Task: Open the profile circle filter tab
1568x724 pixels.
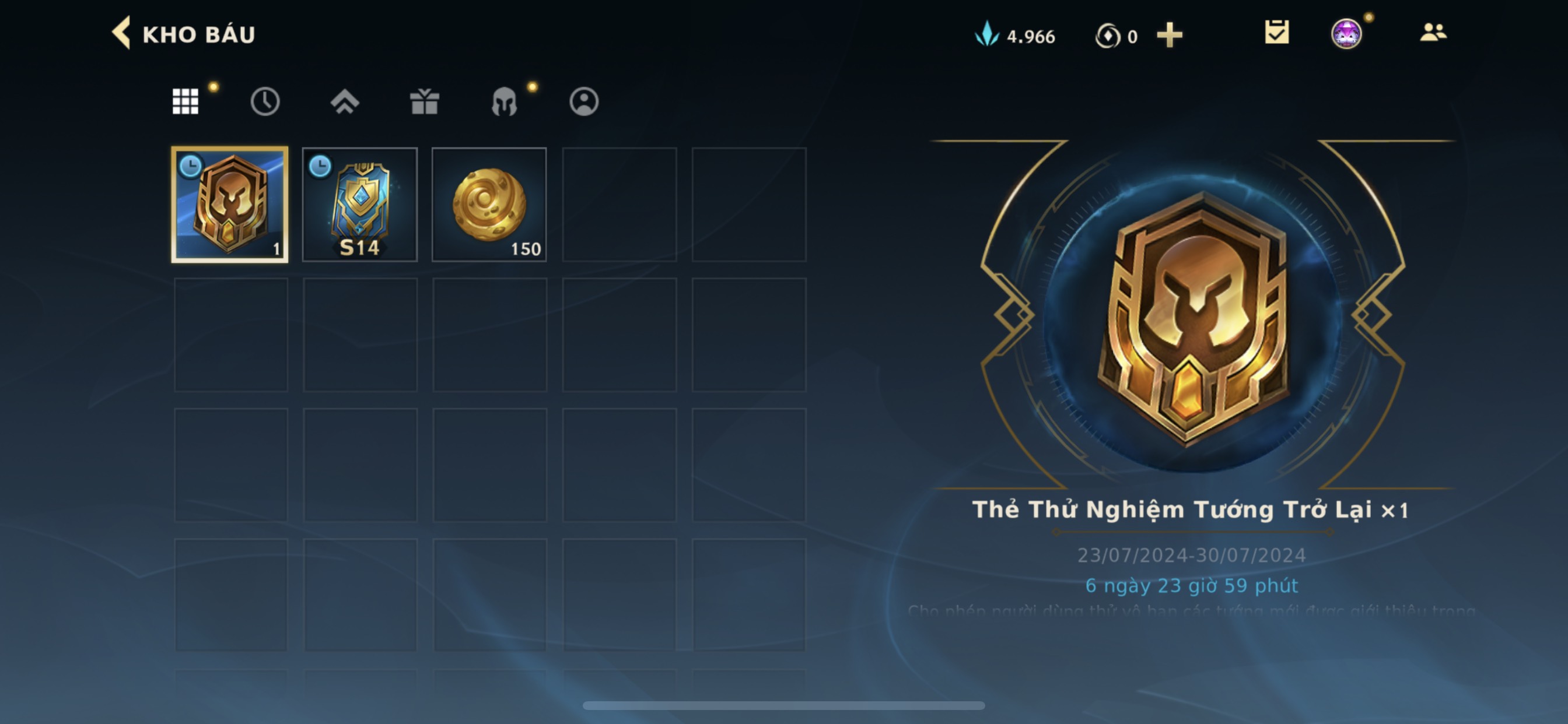Action: click(x=584, y=101)
